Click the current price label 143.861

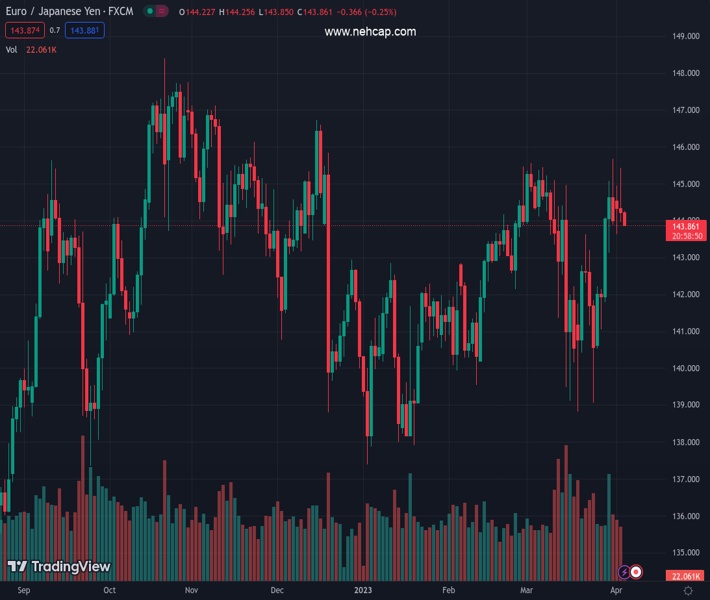point(686,227)
